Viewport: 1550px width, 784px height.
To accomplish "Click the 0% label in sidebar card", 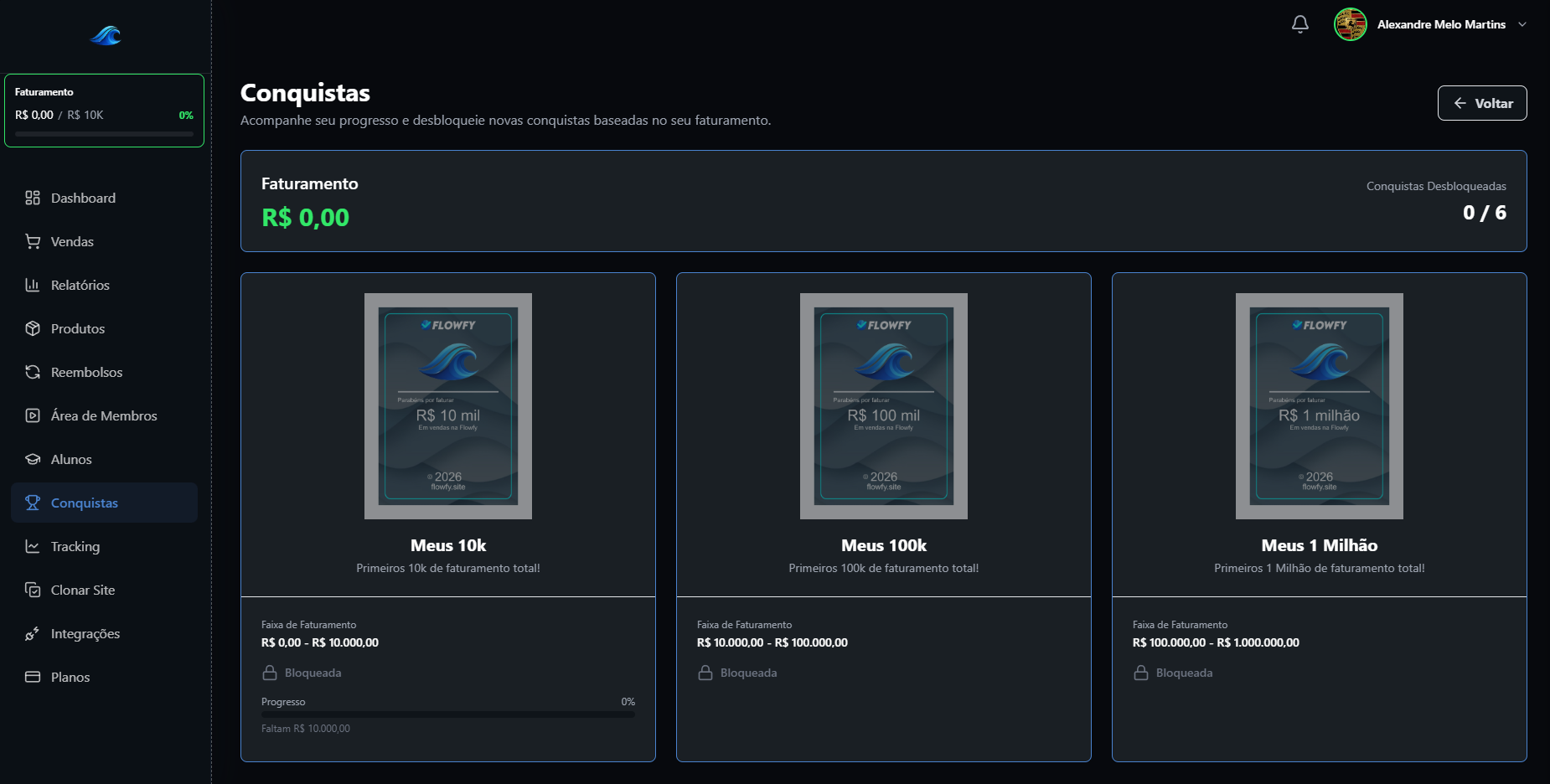I will 186,116.
